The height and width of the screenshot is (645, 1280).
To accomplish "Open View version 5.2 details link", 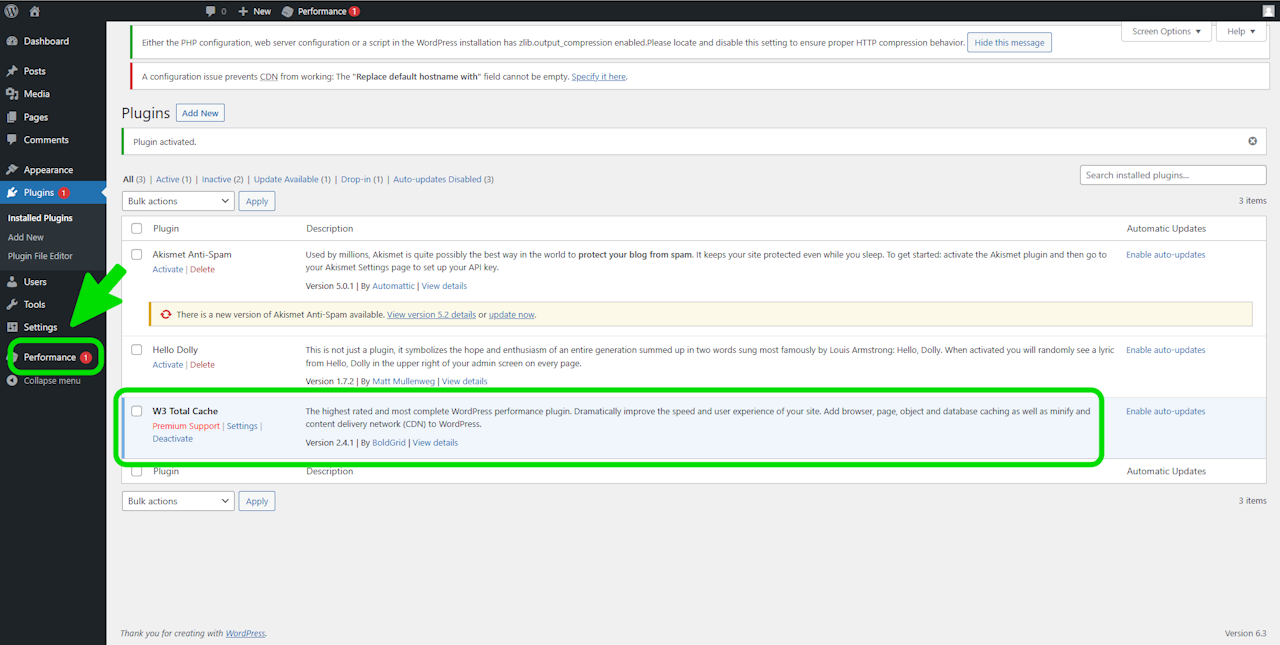I will tap(431, 314).
